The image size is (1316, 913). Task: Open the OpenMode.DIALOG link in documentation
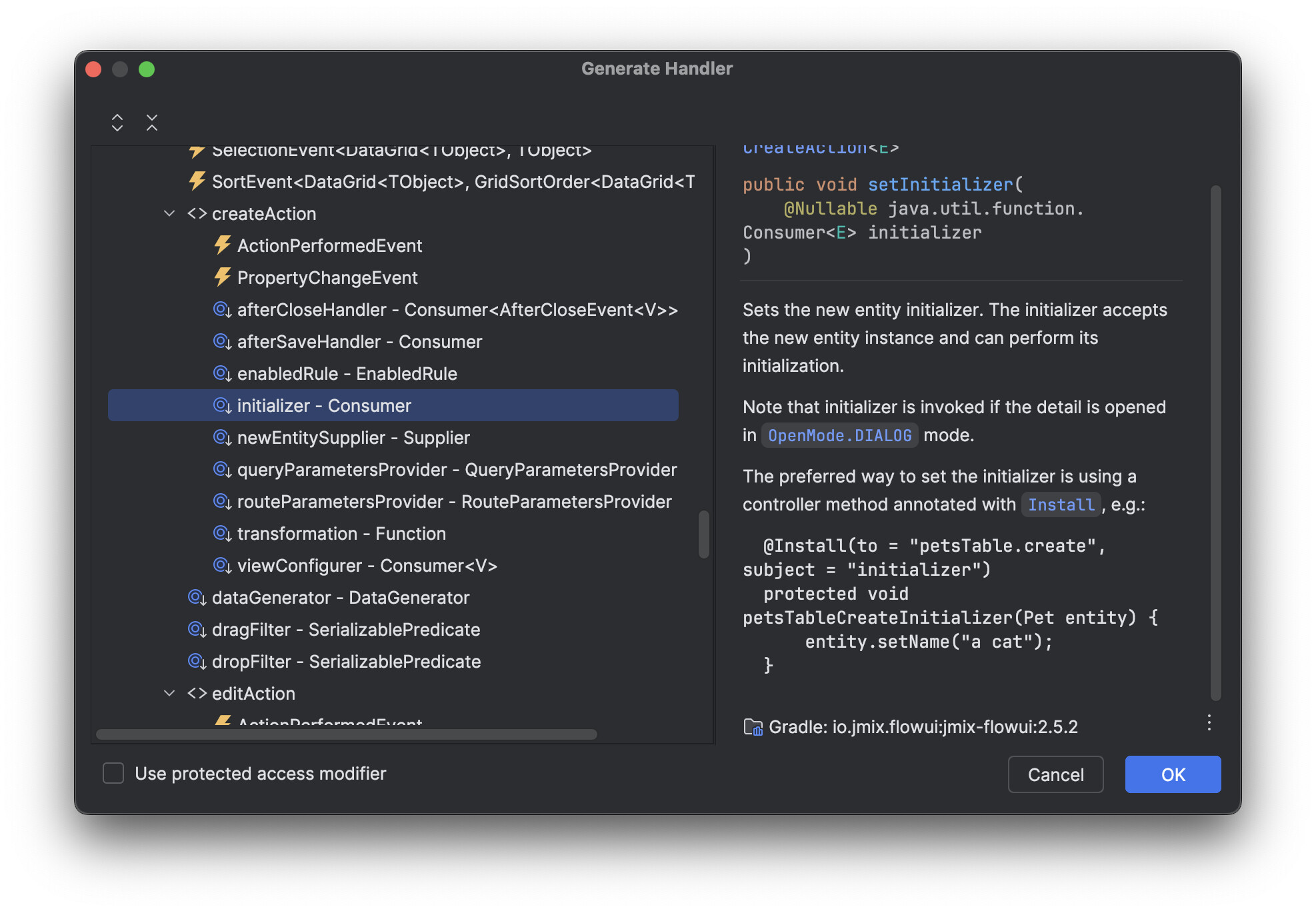pyautogui.click(x=839, y=435)
